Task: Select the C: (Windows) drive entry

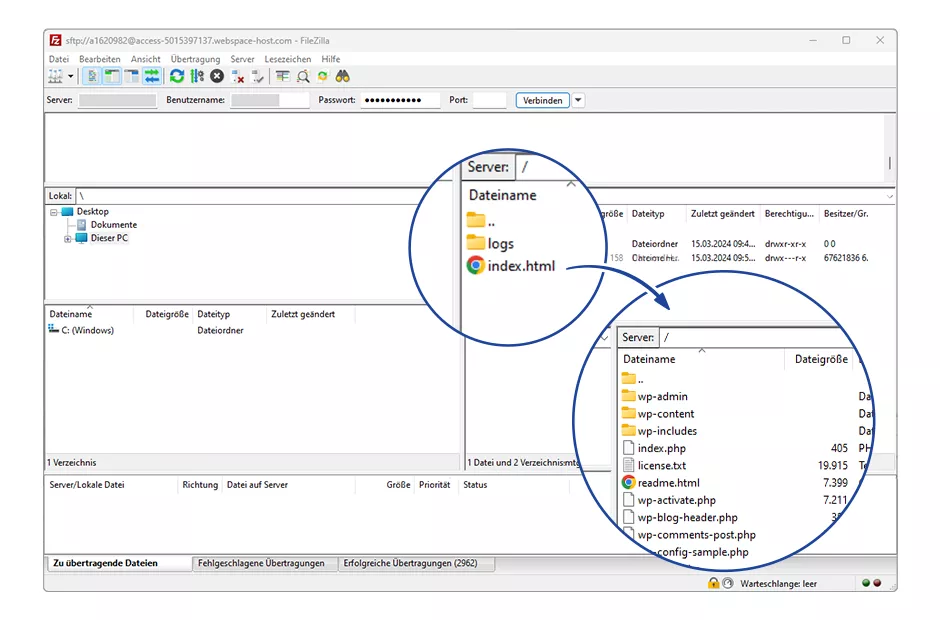Action: click(88, 330)
